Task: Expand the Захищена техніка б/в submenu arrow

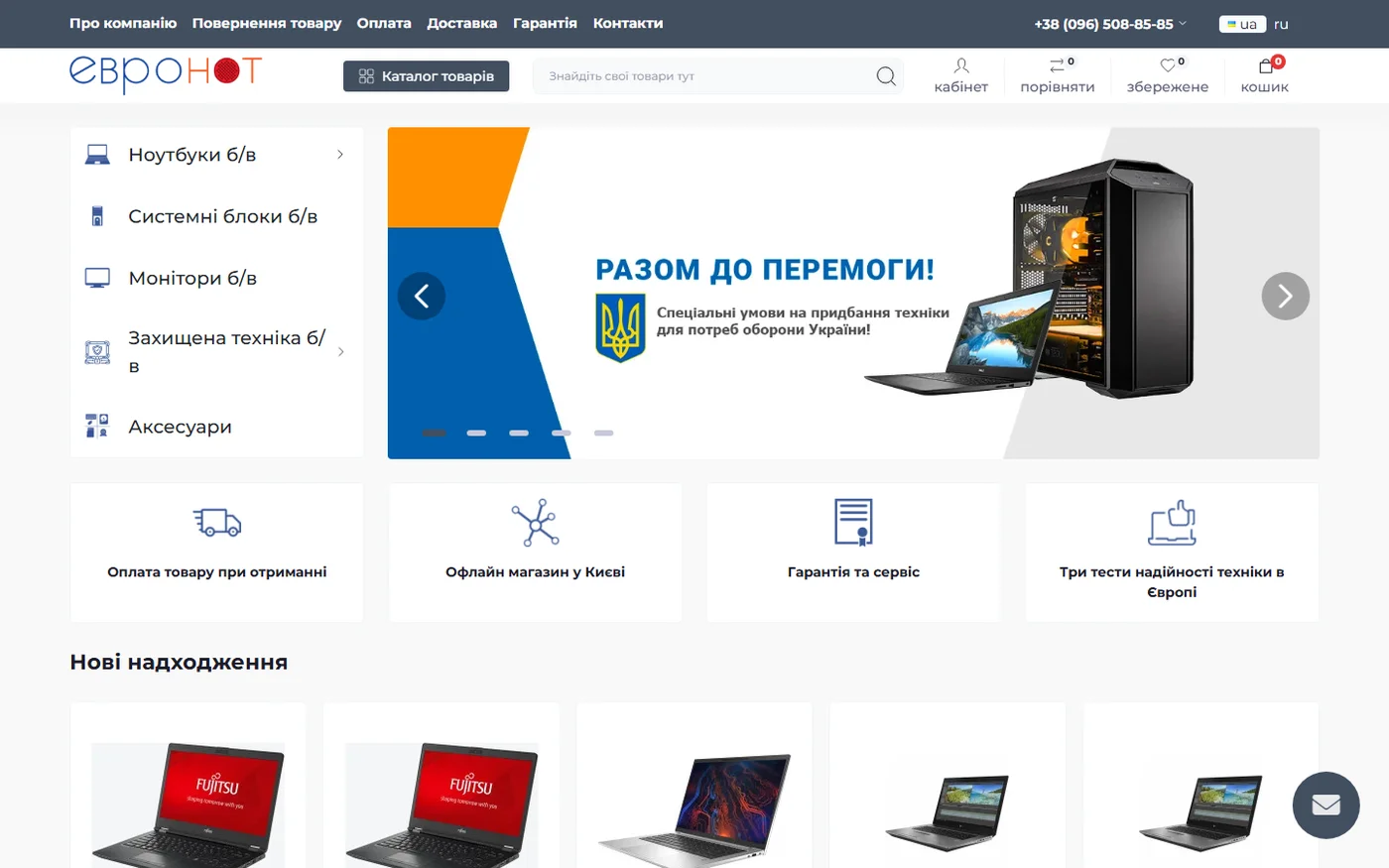Action: (340, 352)
